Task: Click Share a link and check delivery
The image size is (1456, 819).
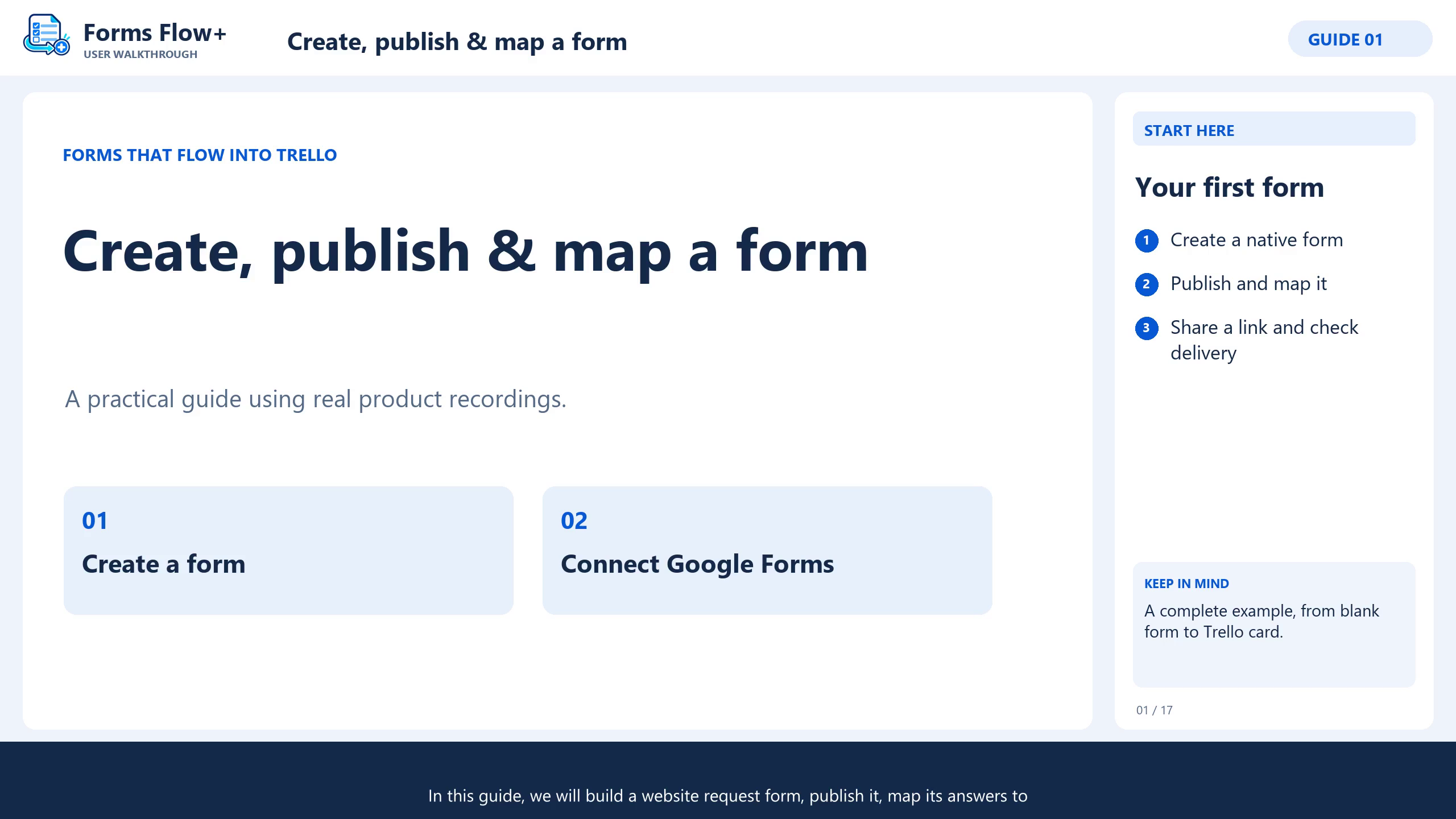Action: tap(1264, 340)
